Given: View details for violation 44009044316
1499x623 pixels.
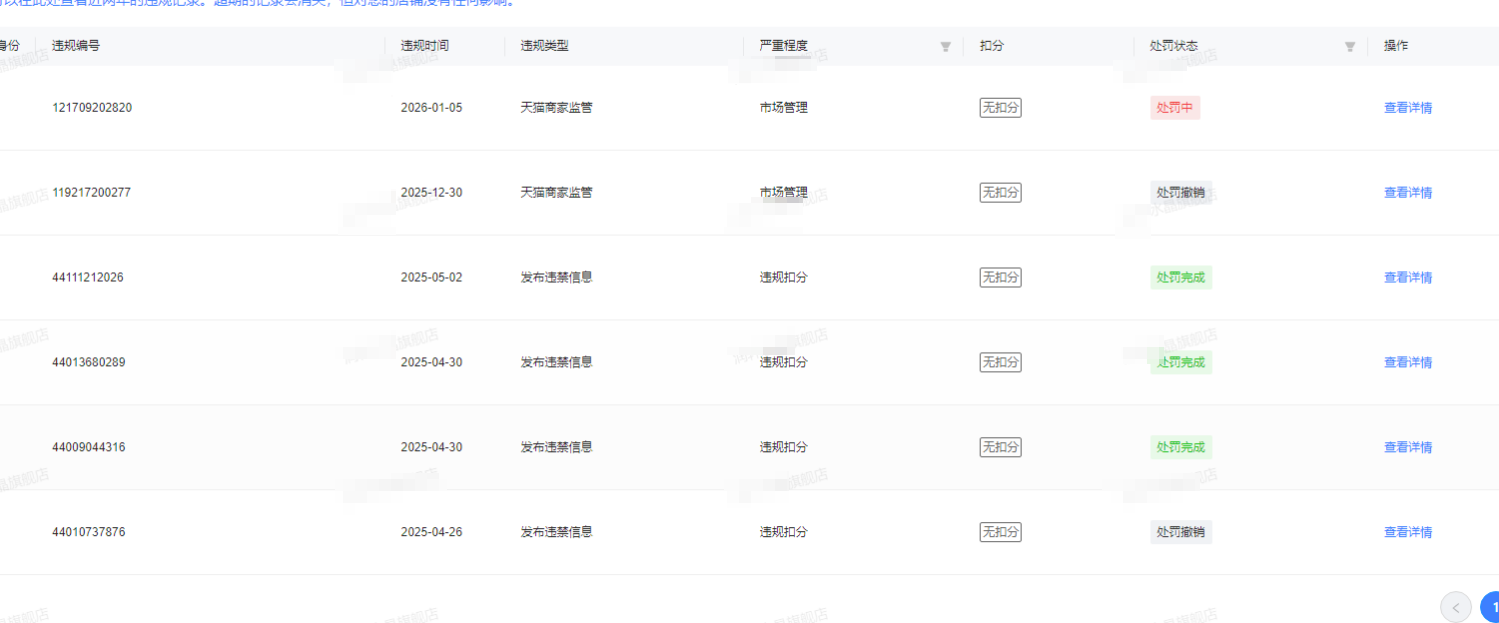Looking at the screenshot, I should pyautogui.click(x=1407, y=447).
